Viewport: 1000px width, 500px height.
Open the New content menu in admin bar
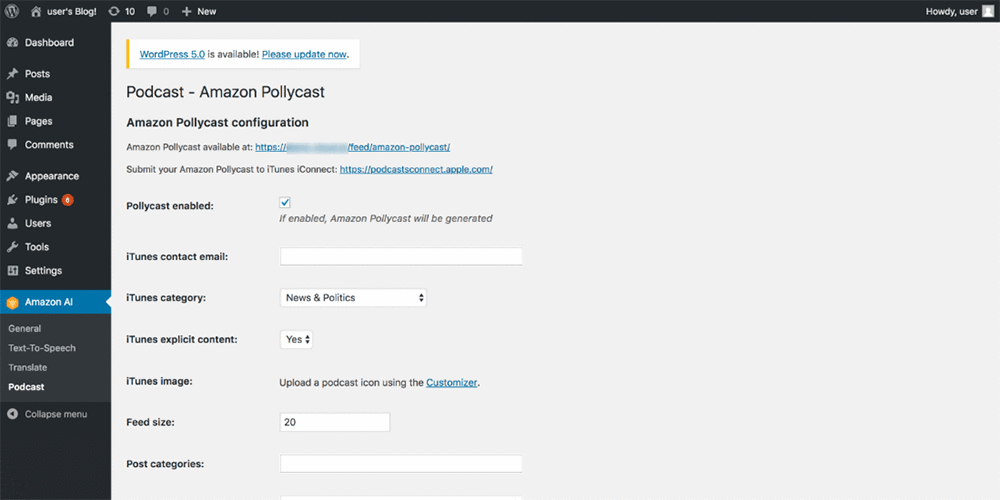click(x=199, y=11)
